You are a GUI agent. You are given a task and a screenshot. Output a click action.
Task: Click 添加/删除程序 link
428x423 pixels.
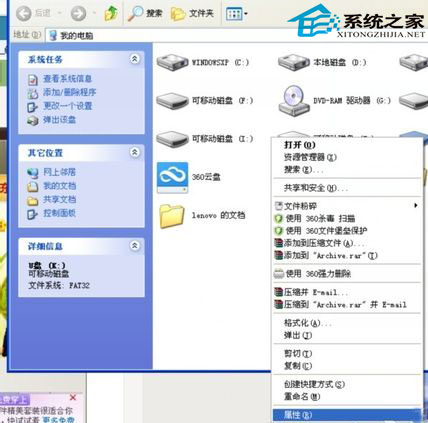click(70, 92)
